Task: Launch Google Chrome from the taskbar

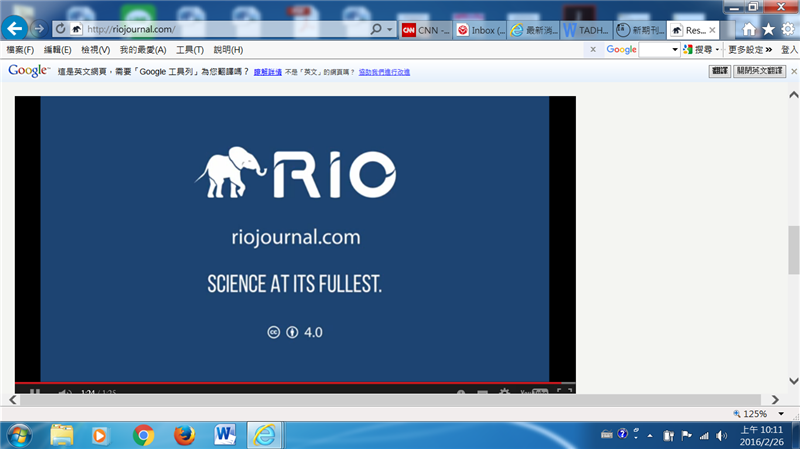Action: point(143,434)
